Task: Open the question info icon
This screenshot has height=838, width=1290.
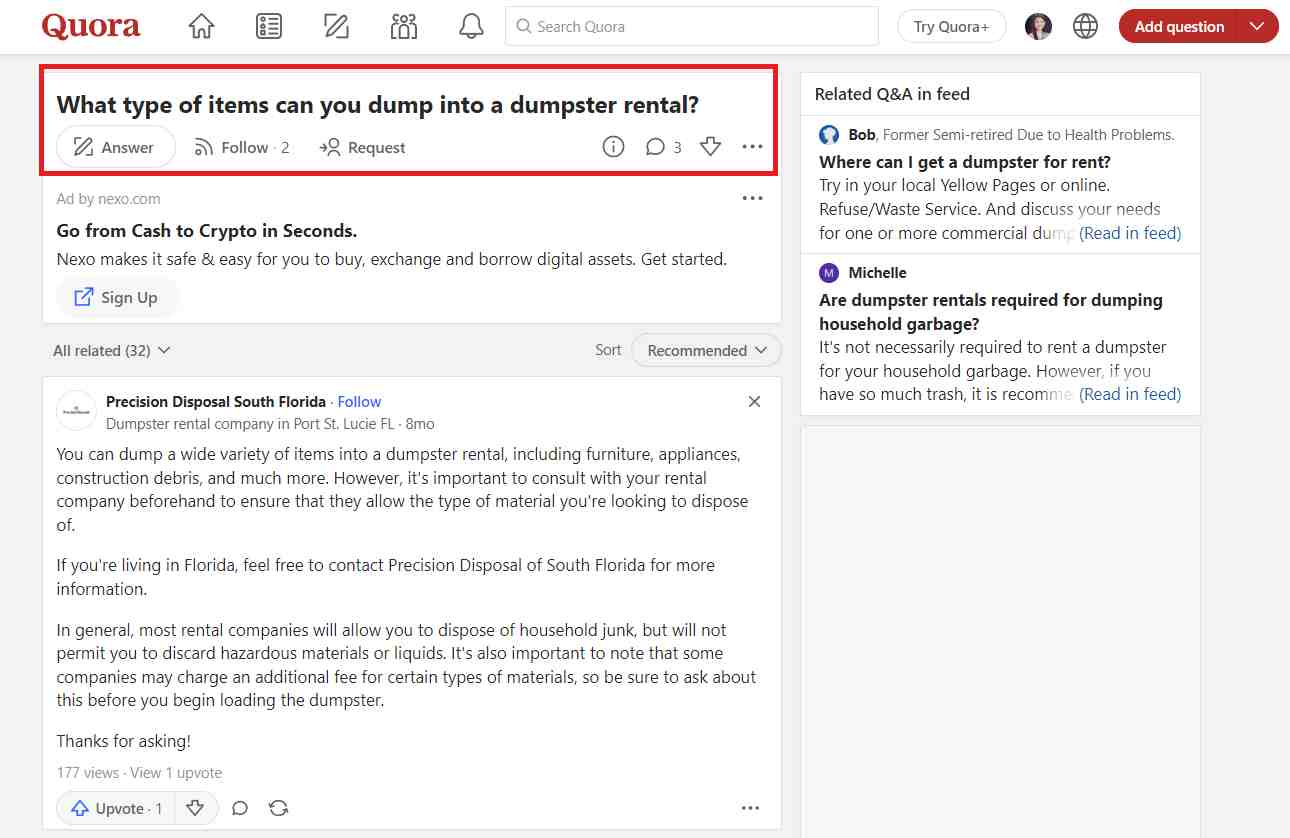Action: pyautogui.click(x=613, y=147)
